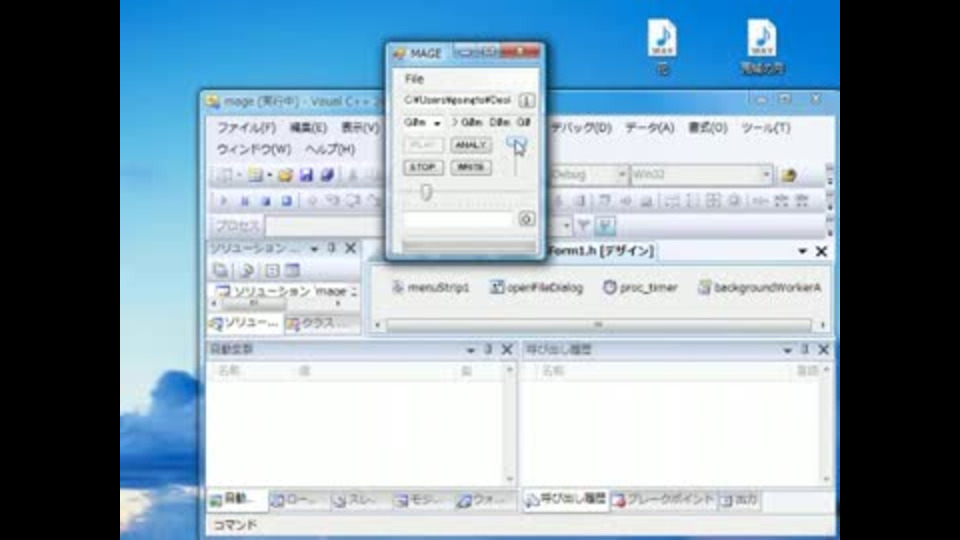Switch to the モジ... modules tab
The image size is (960, 540).
(420, 500)
